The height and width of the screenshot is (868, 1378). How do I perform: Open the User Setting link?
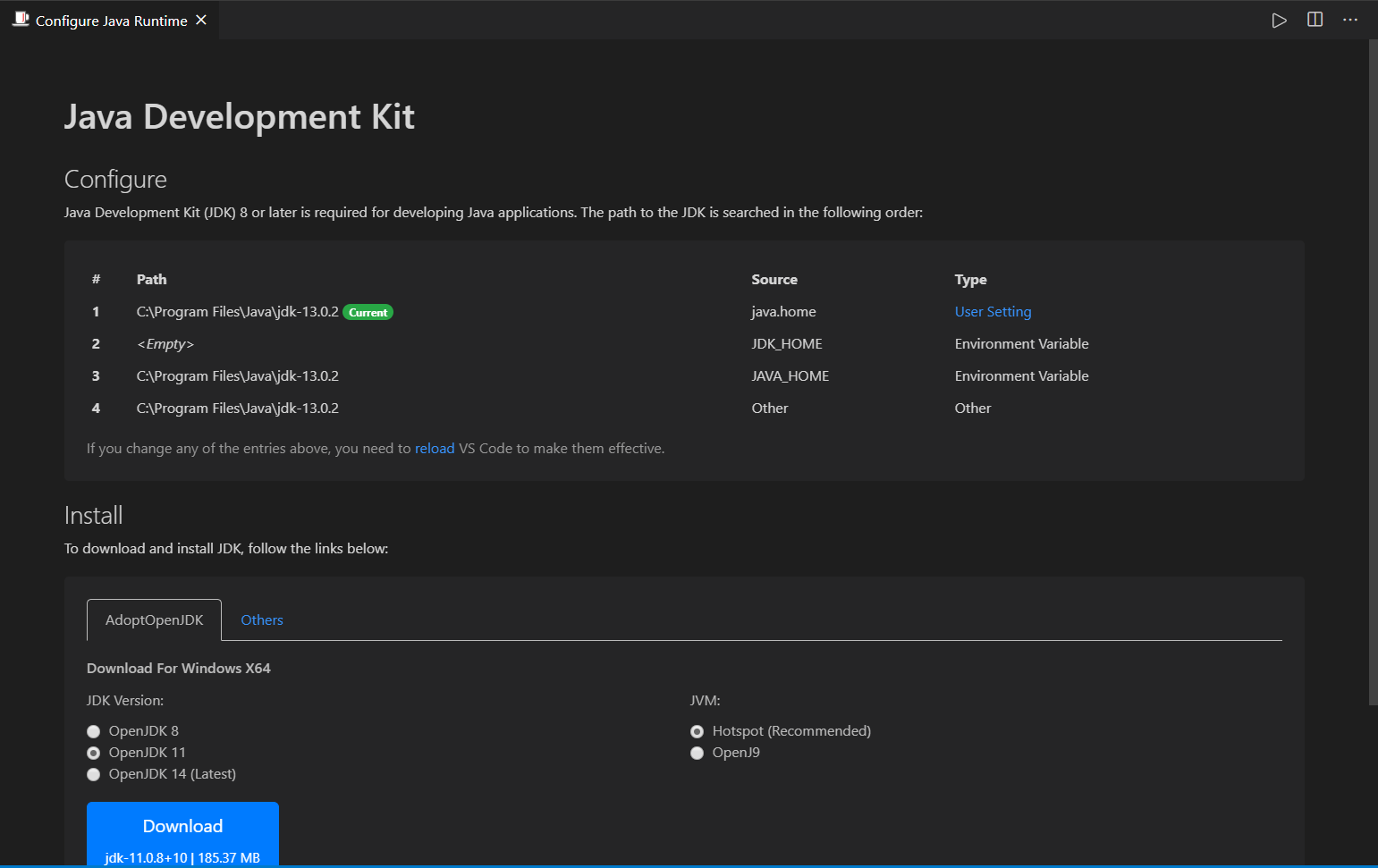click(x=993, y=311)
